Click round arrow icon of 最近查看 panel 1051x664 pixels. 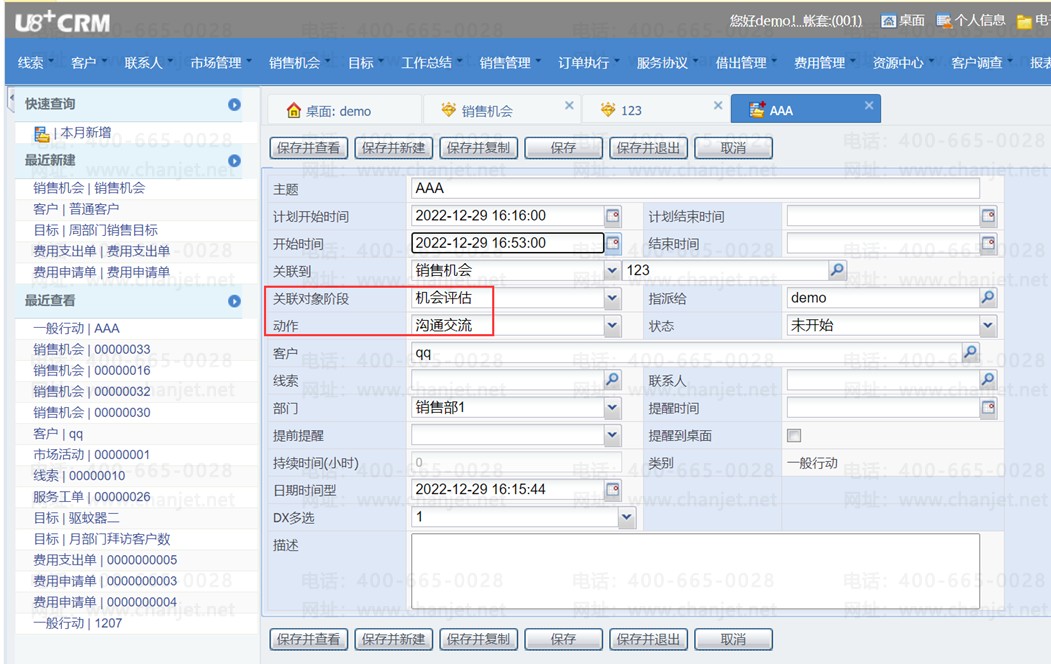(234, 302)
